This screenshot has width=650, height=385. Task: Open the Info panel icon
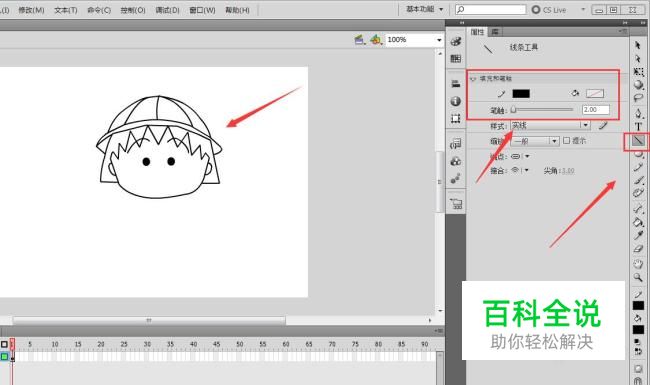[x=456, y=101]
